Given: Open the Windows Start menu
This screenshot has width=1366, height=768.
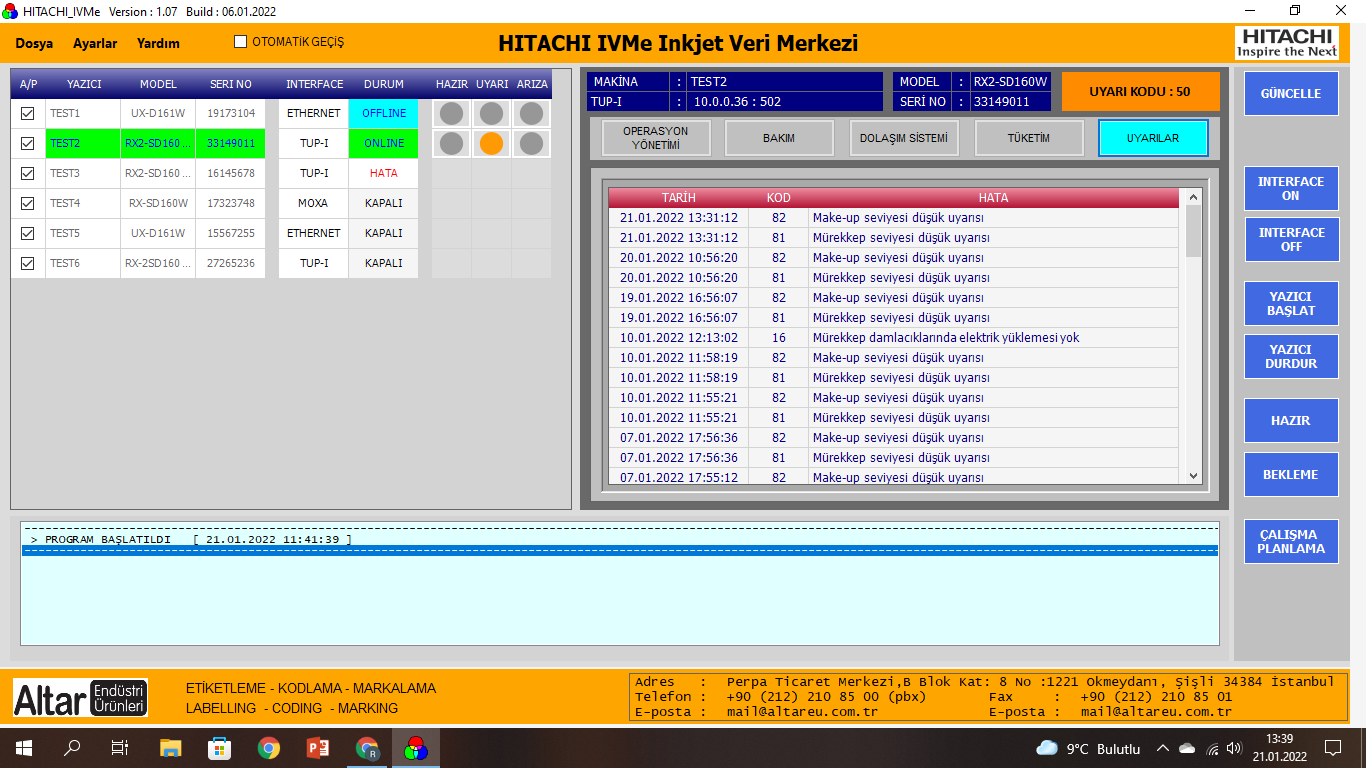Looking at the screenshot, I should pos(23,748).
